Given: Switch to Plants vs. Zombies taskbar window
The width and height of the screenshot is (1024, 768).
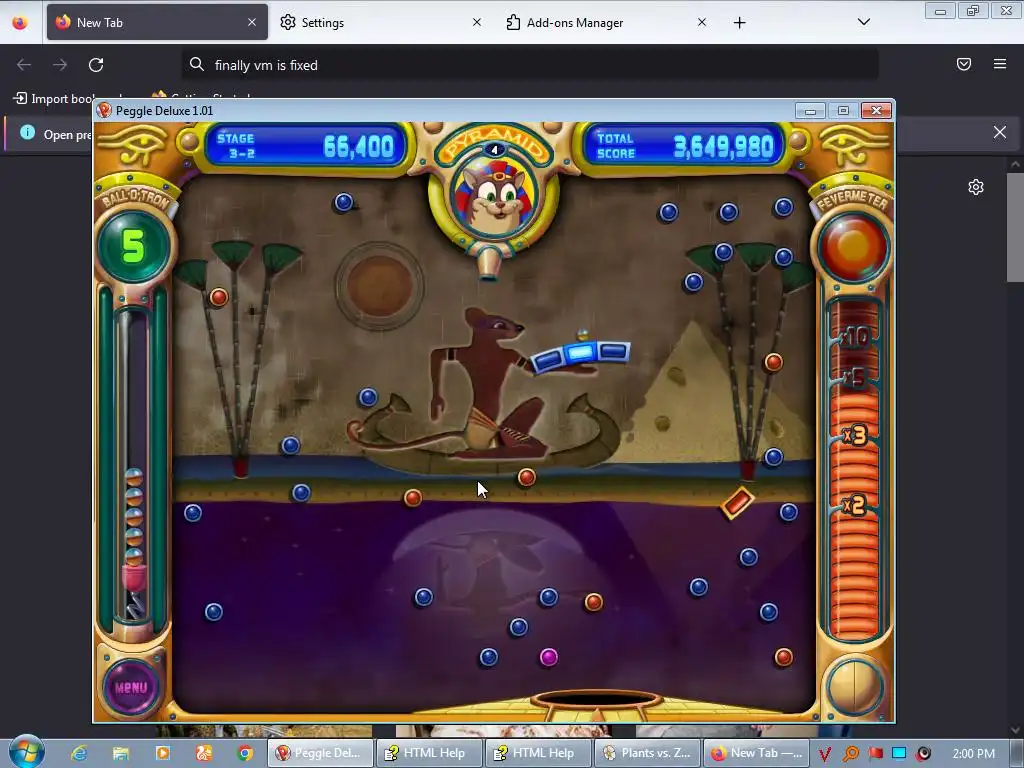Looking at the screenshot, I should tap(647, 753).
